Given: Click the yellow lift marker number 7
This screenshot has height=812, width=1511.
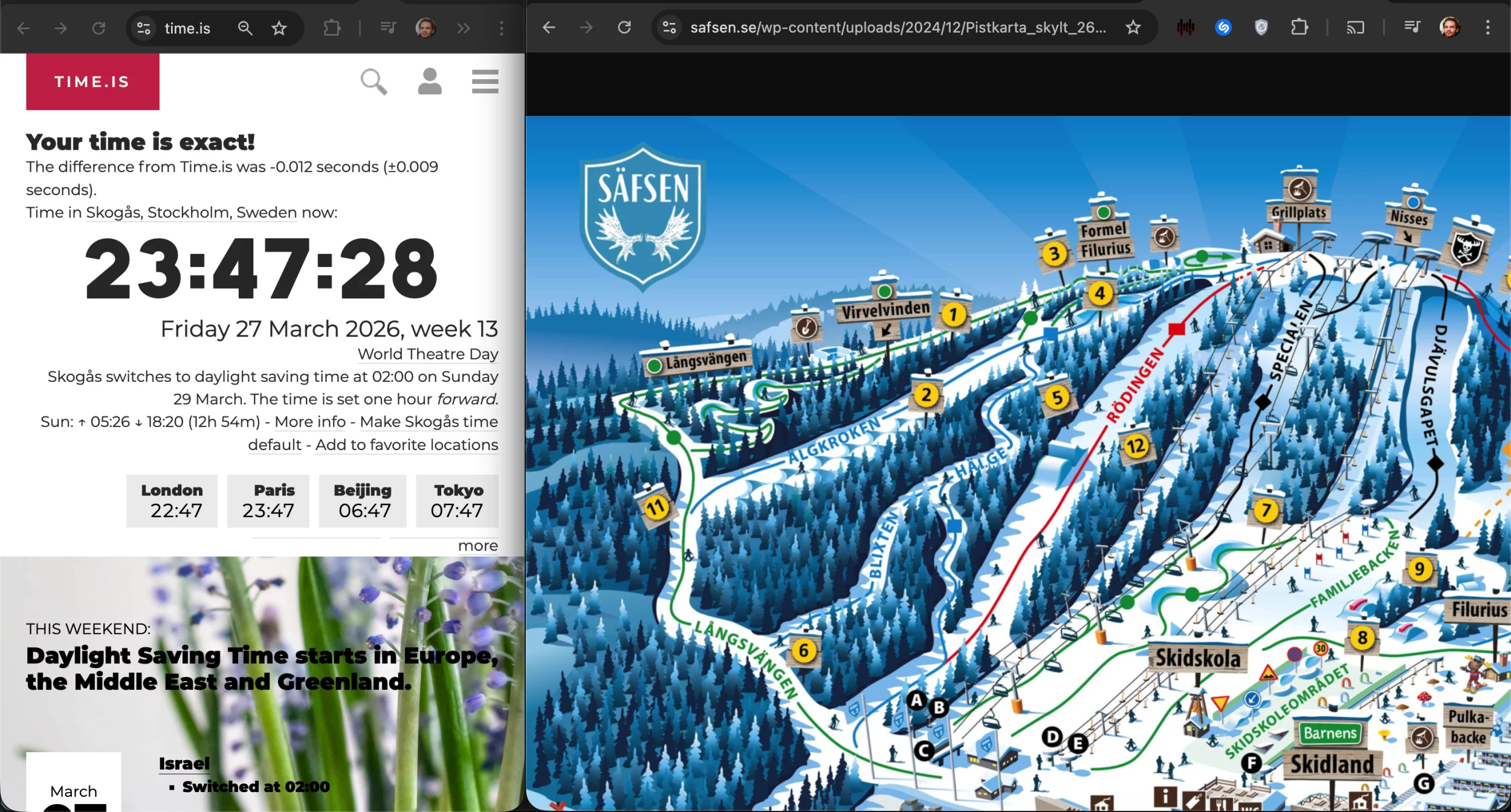Looking at the screenshot, I should pyautogui.click(x=1266, y=511).
